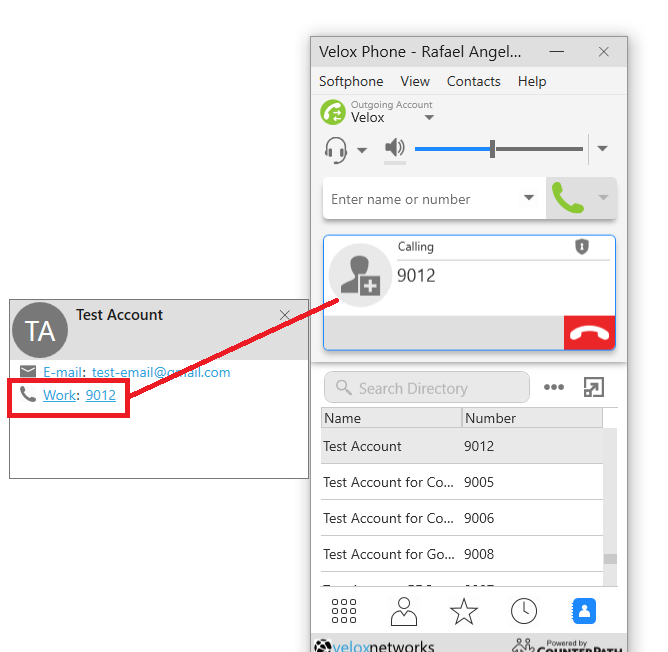Open the Softphone menu
The width and height of the screenshot is (668, 652).
351,81
